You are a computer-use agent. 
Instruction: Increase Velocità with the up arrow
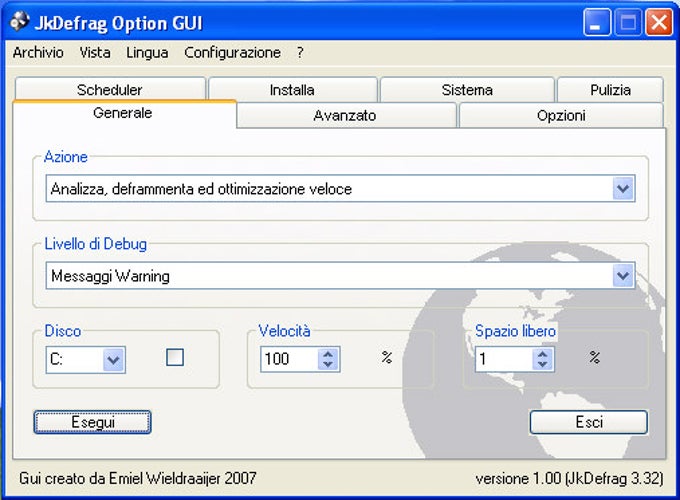[328, 354]
